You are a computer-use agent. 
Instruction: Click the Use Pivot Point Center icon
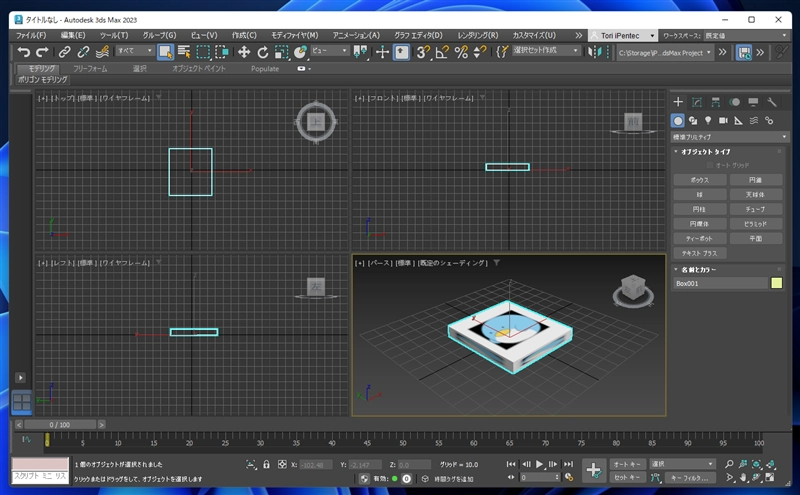coord(360,52)
